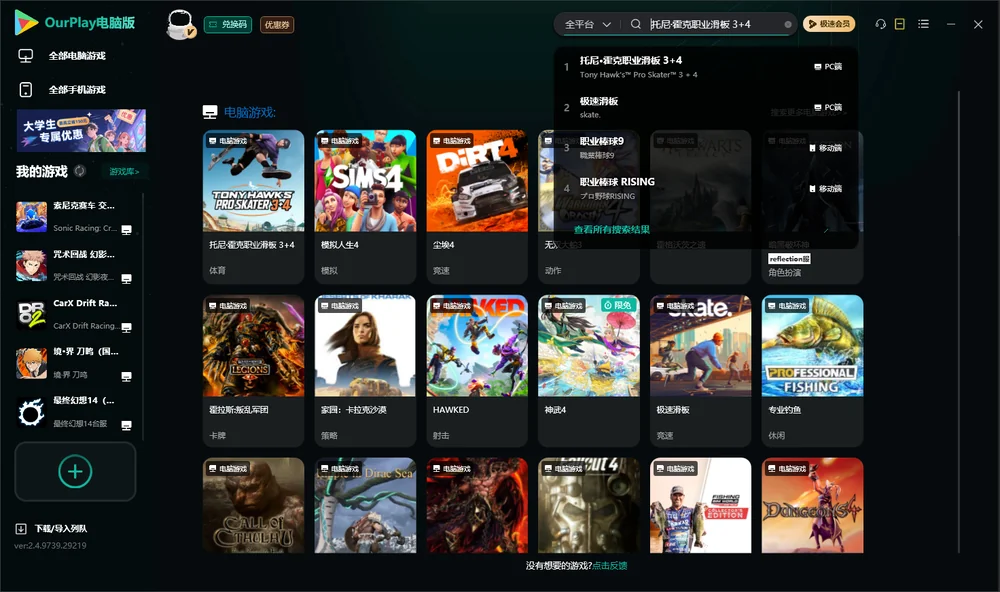The width and height of the screenshot is (1000, 592).
Task: Open the list menu icon in title bar
Action: pyautogui.click(x=923, y=24)
